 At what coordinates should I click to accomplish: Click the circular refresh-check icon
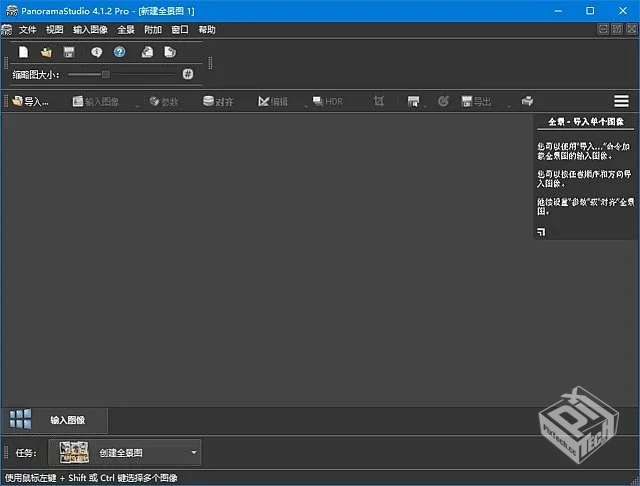click(443, 101)
